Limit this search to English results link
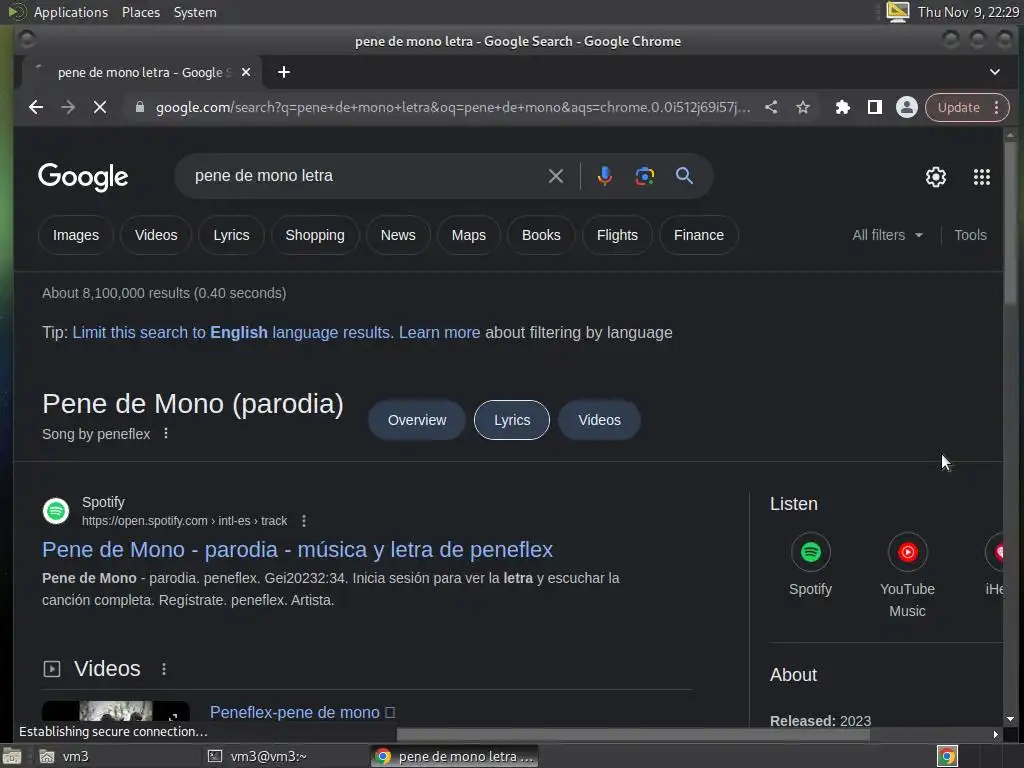The image size is (1024, 768). (231, 332)
